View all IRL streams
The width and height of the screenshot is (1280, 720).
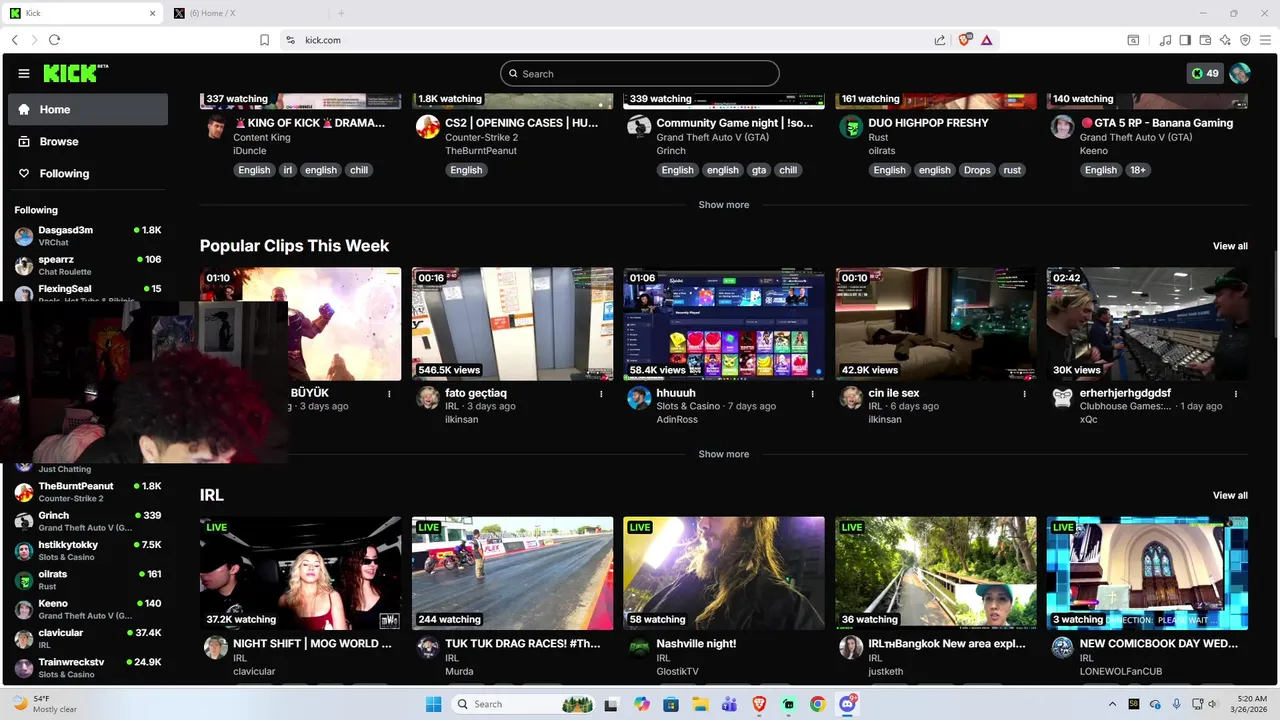(1230, 495)
